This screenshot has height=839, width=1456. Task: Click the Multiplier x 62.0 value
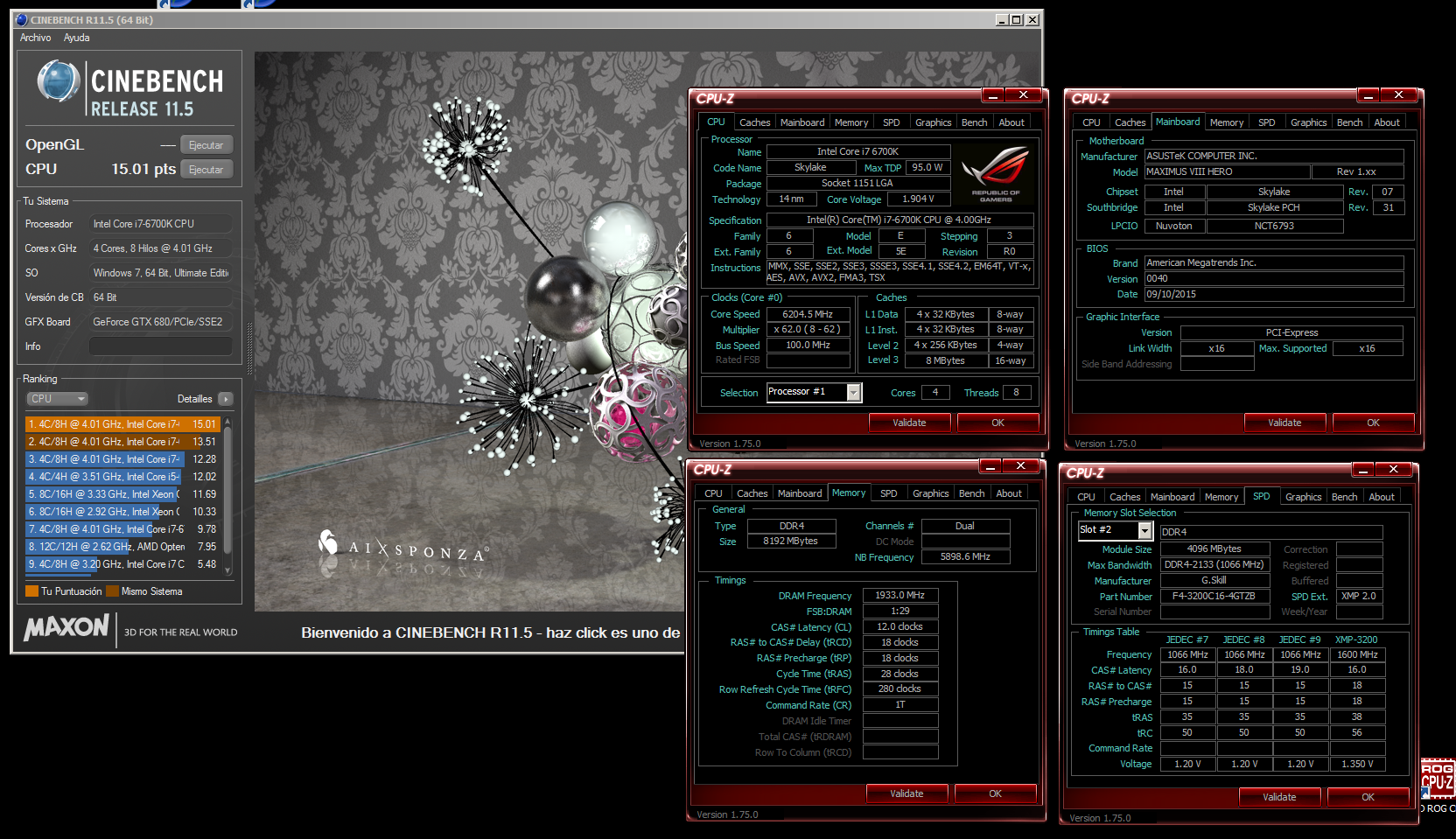pos(808,330)
